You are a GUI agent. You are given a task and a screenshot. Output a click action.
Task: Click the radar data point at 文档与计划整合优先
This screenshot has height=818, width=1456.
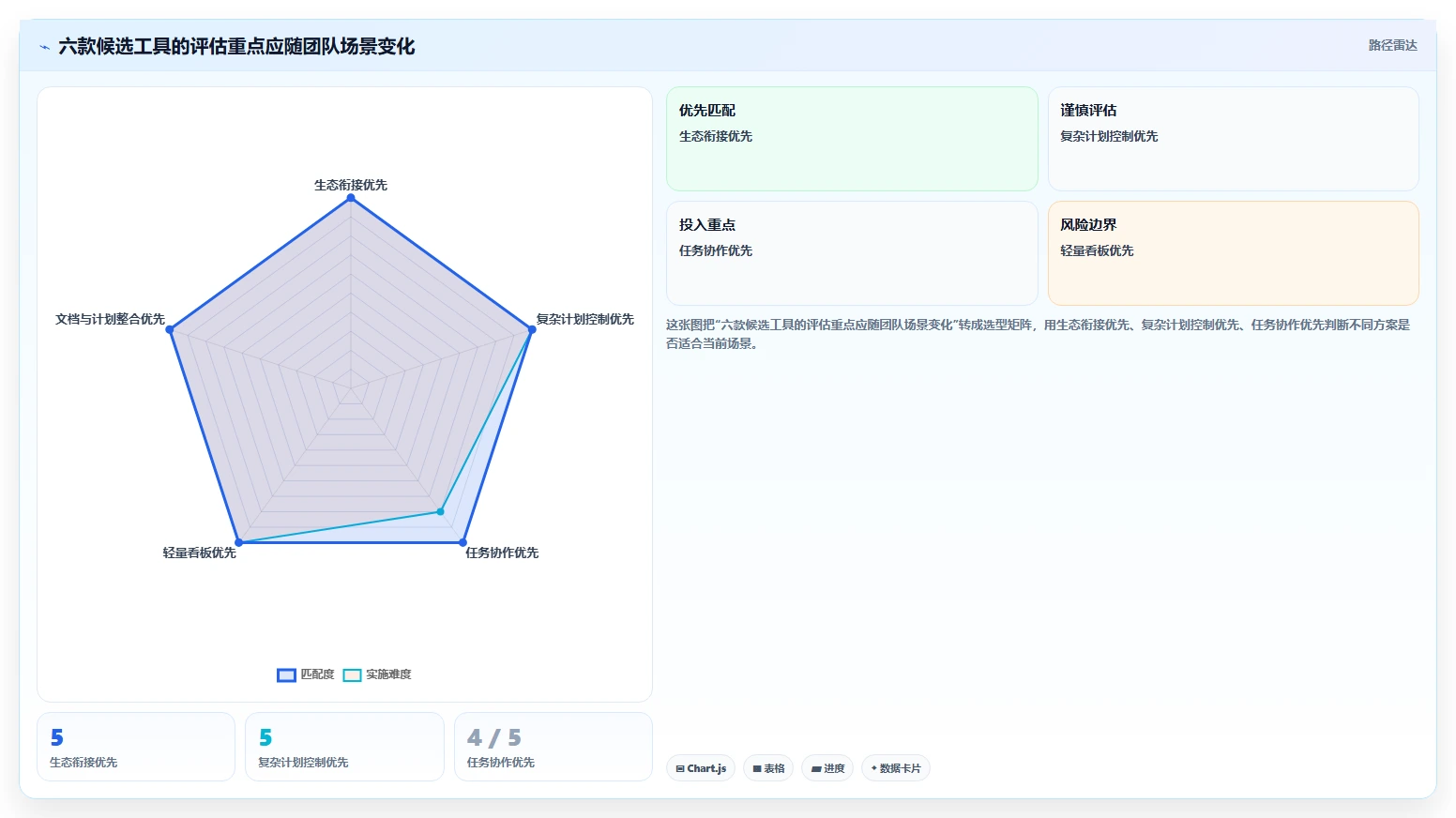coord(170,329)
